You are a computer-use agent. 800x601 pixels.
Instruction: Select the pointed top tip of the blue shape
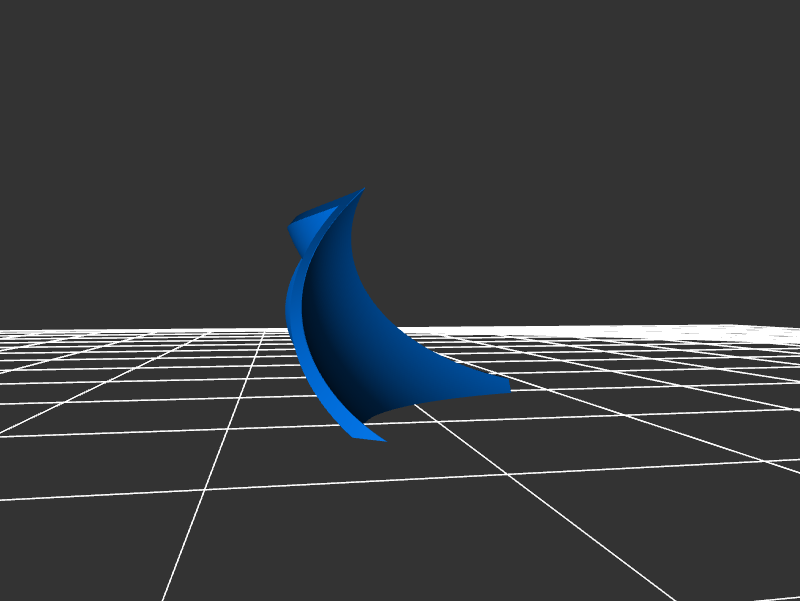pyautogui.click(x=363, y=190)
